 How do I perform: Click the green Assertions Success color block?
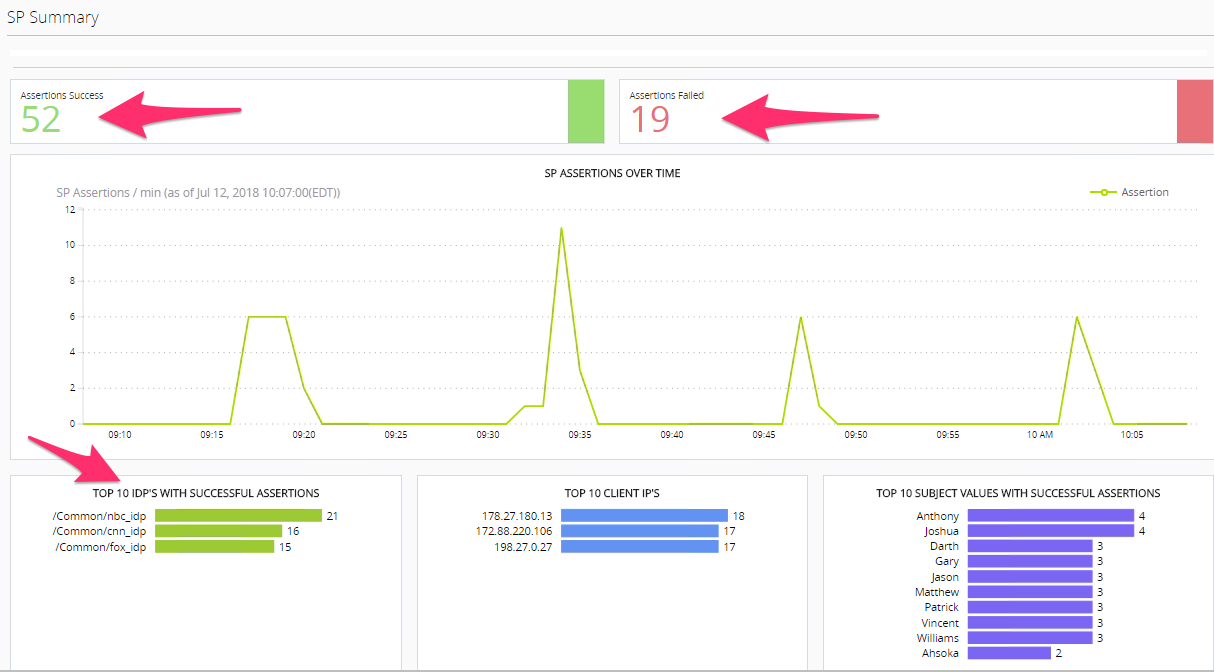(586, 111)
